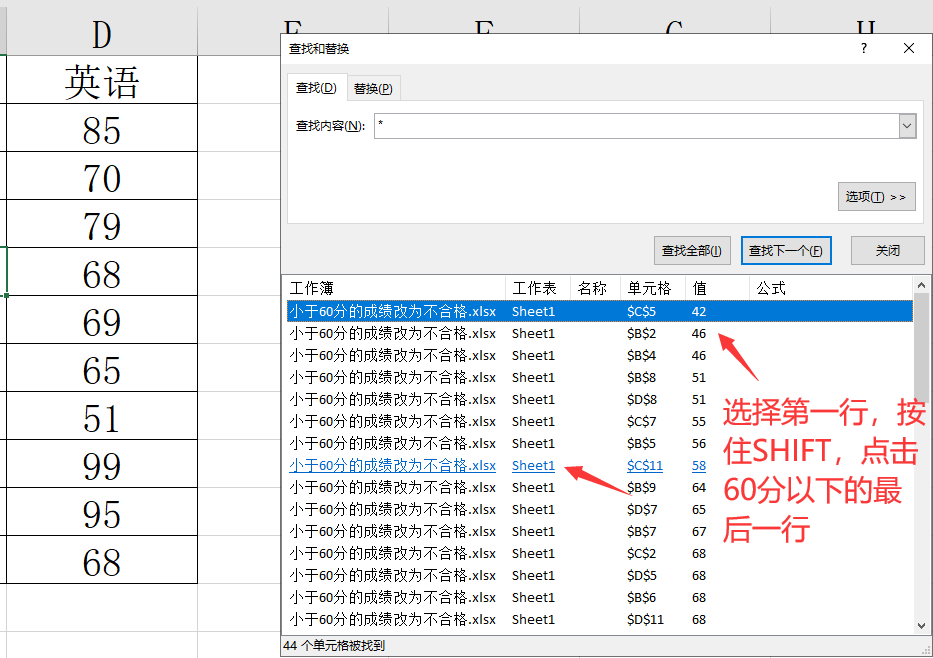Click the 单元格 column header
The image size is (933, 658).
pyautogui.click(x=652, y=288)
